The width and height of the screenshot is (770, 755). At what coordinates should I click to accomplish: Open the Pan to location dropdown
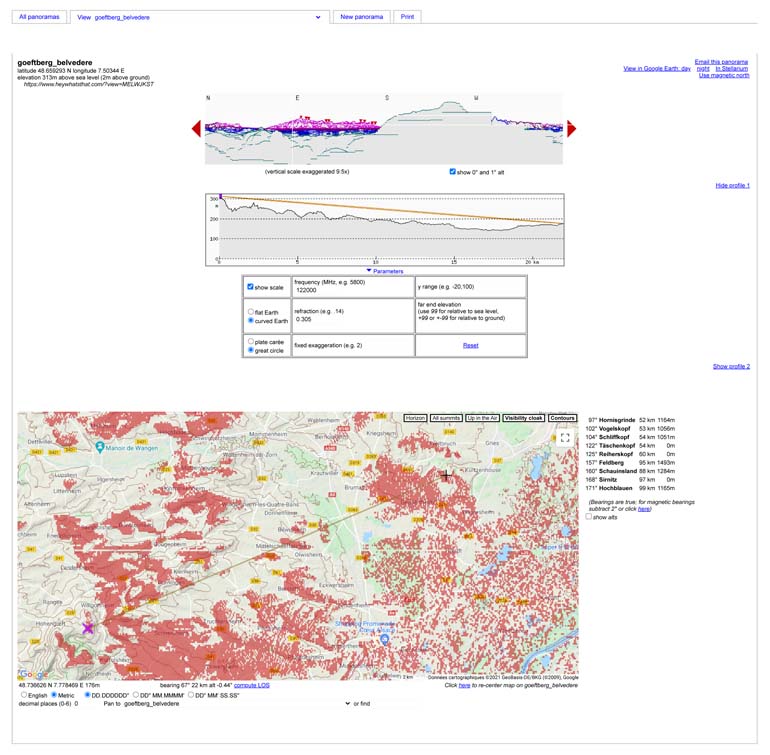pos(231,704)
